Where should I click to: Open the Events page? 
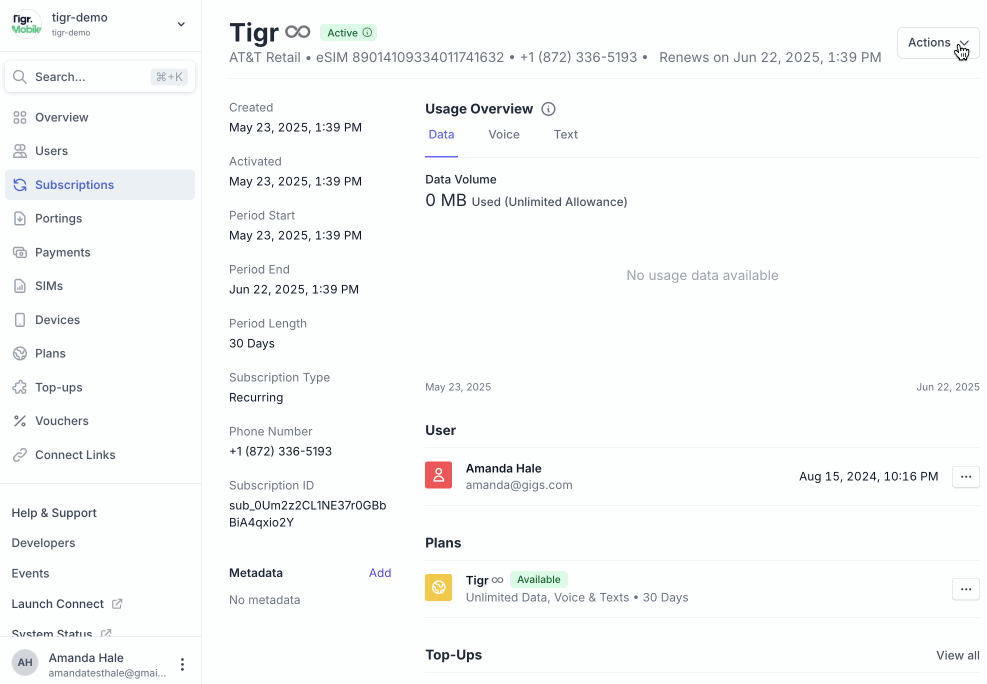coord(30,574)
